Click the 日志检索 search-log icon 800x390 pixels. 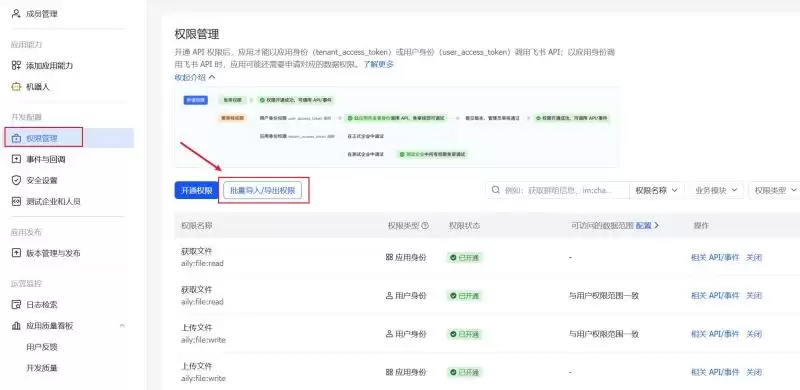pyautogui.click(x=16, y=305)
